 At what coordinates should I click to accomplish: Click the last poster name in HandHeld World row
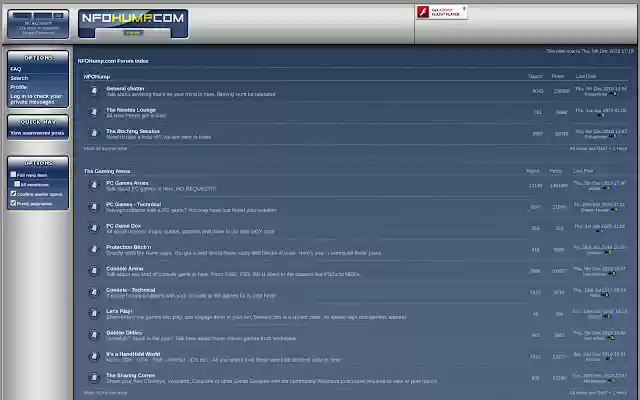point(593,360)
